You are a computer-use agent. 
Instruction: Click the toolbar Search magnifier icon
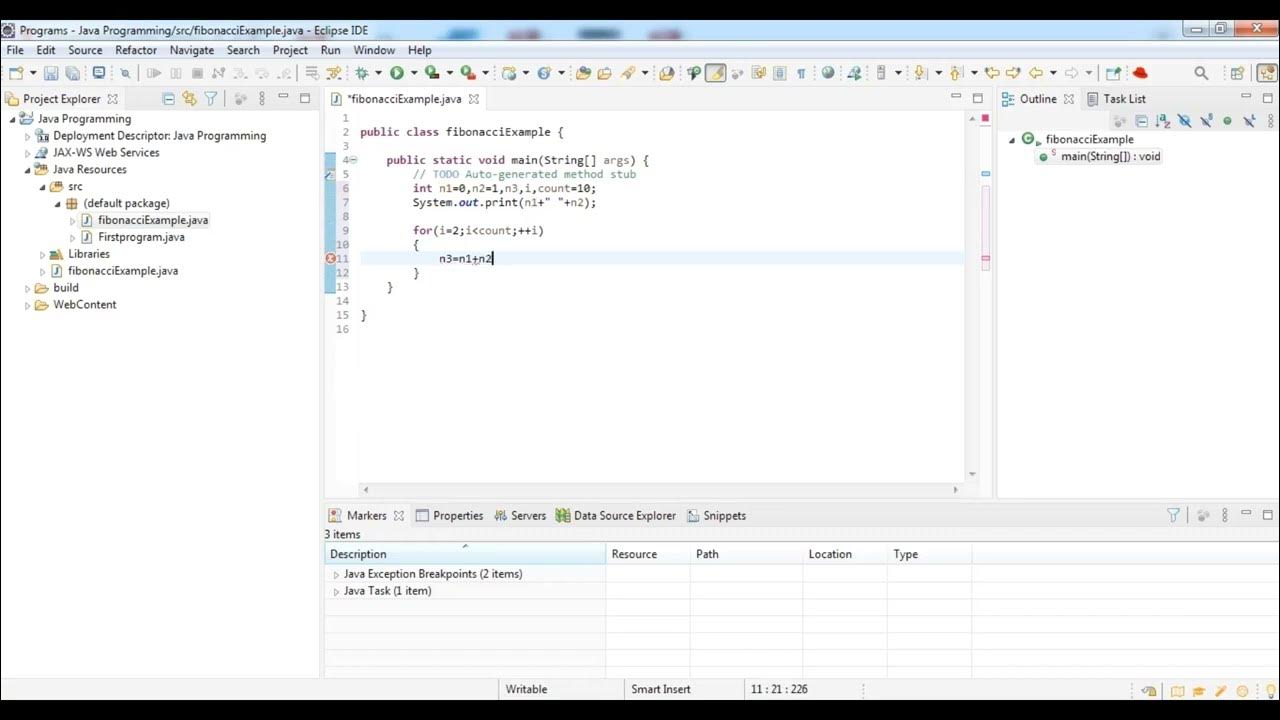pyautogui.click(x=1201, y=73)
